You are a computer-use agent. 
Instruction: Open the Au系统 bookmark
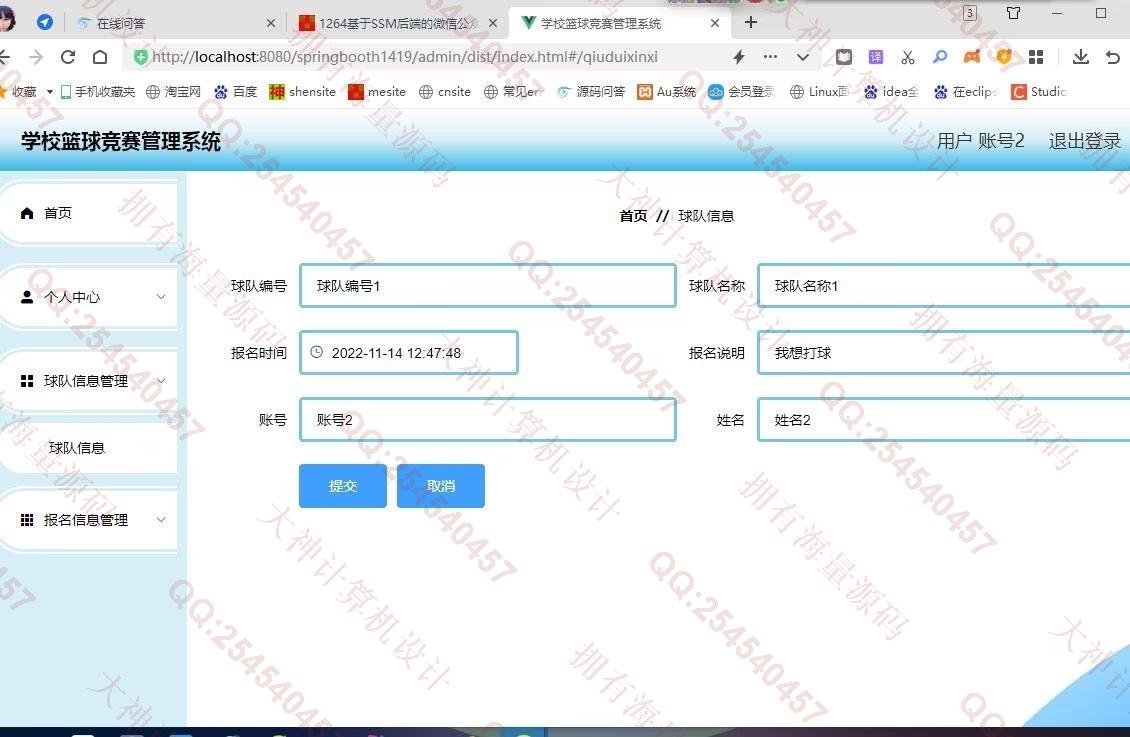point(667,91)
